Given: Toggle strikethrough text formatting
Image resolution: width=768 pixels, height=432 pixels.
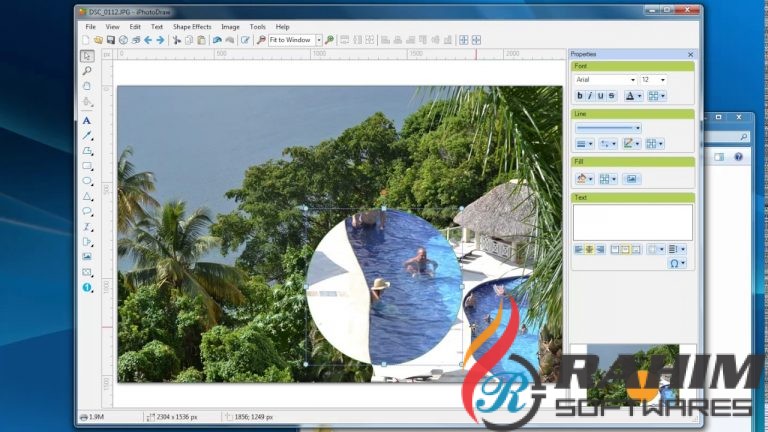Looking at the screenshot, I should click(x=611, y=96).
